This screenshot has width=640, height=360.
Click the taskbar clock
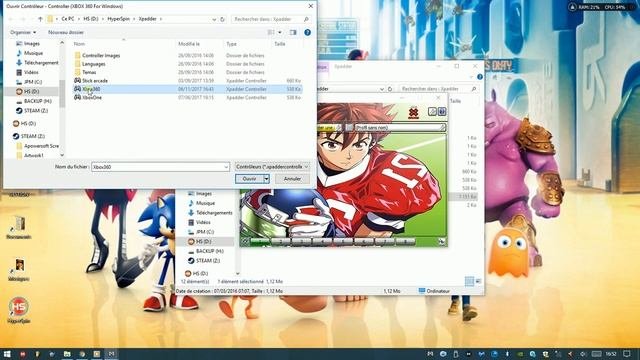(x=611, y=354)
